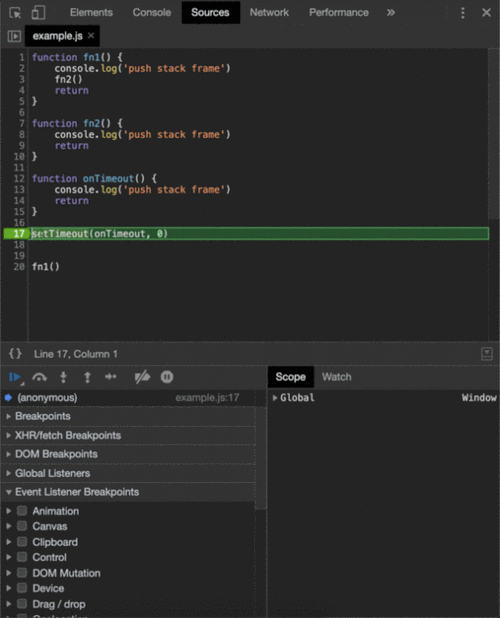Viewport: 500px width, 618px height.
Task: Click line number 12 in the gutter
Action: pyautogui.click(x=19, y=179)
